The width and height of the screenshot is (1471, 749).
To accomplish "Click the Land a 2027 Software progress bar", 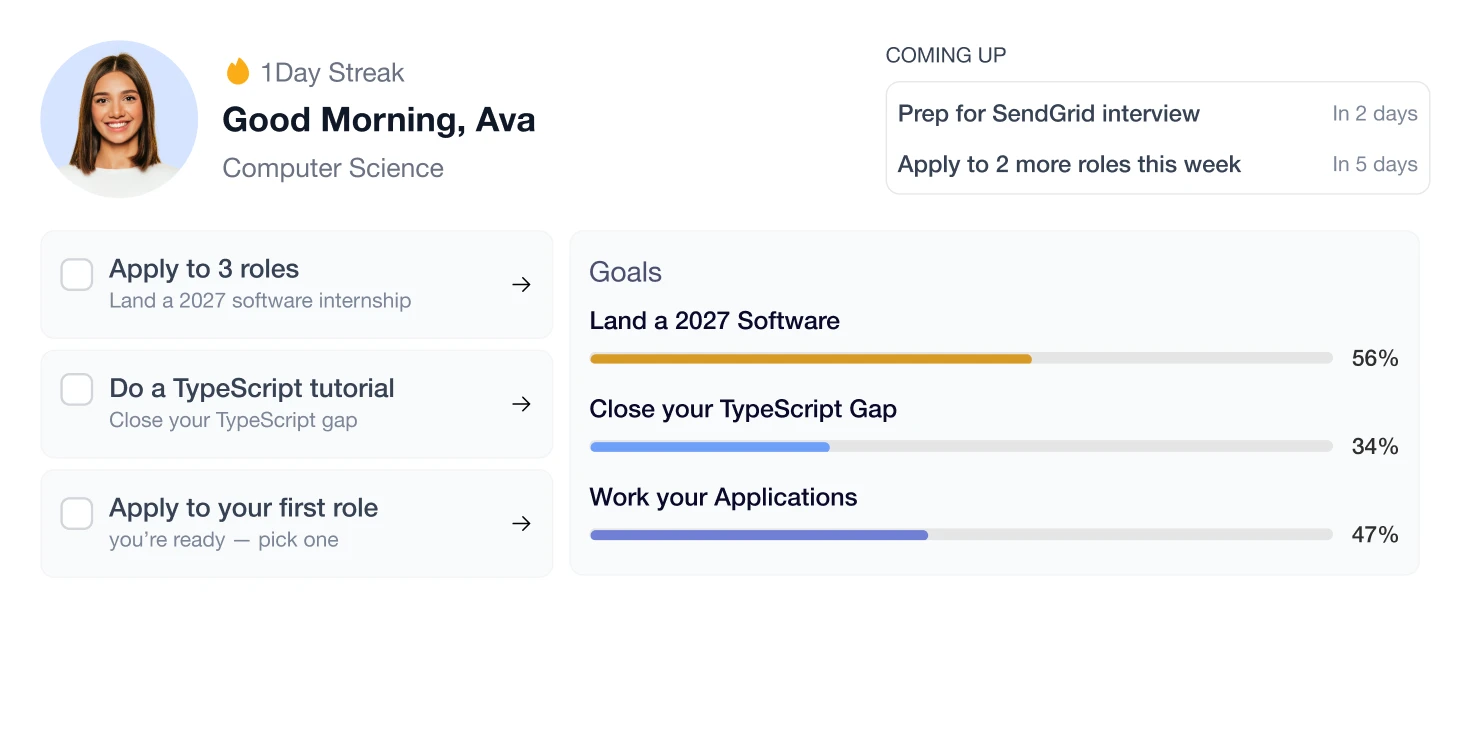I will [961, 358].
